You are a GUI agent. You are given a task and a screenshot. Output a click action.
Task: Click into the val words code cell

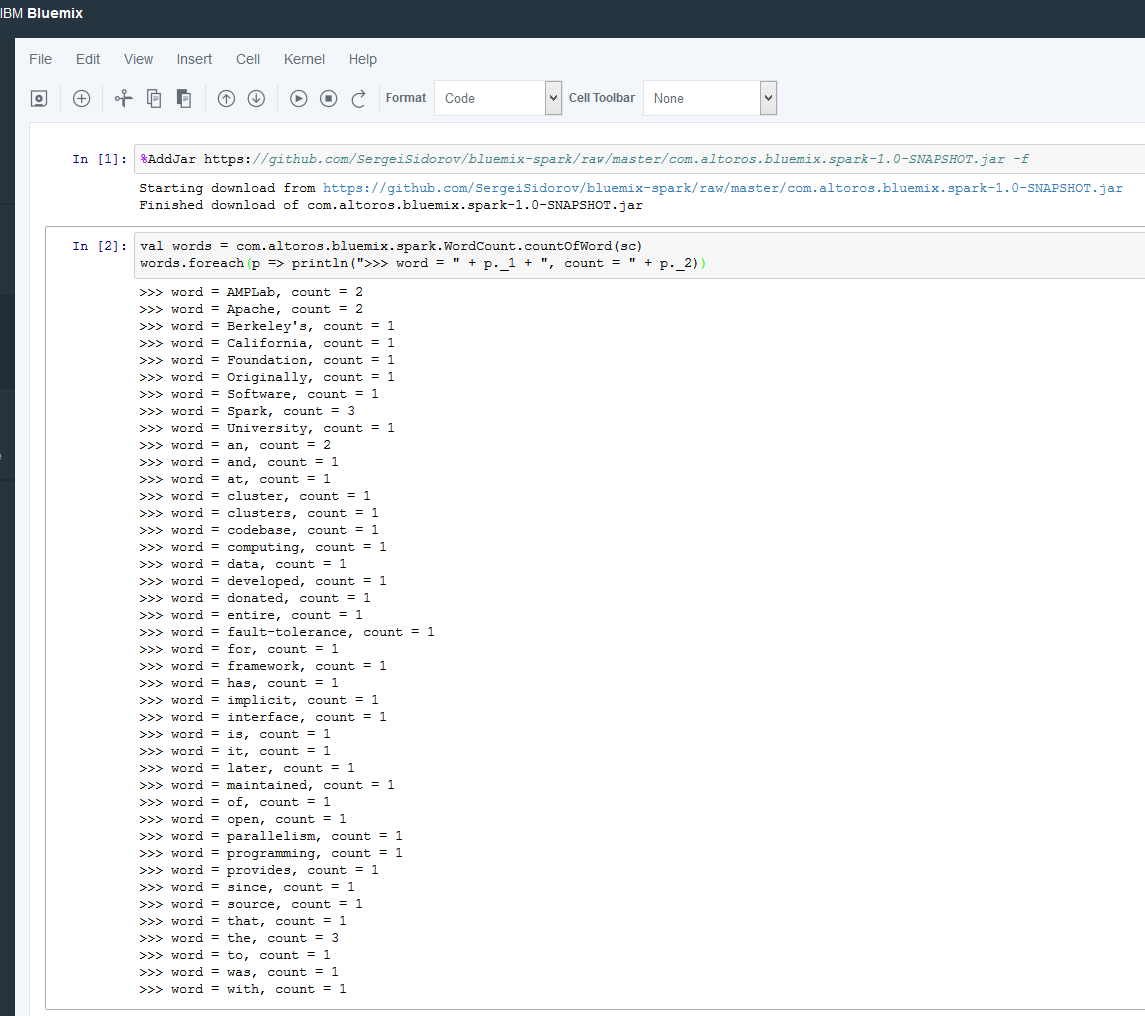[x=639, y=255]
